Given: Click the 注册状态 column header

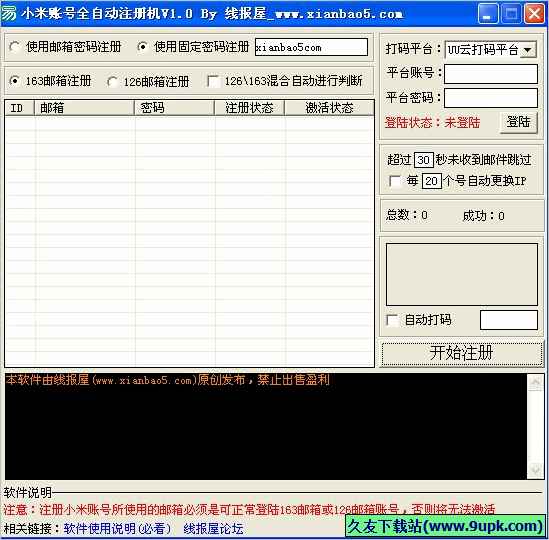Looking at the screenshot, I should [x=249, y=108].
